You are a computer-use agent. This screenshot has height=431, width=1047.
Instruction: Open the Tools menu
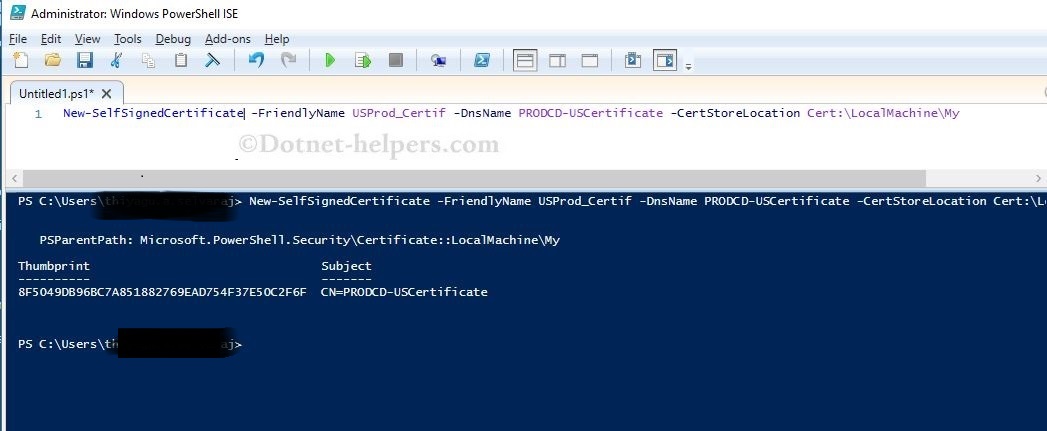point(128,39)
